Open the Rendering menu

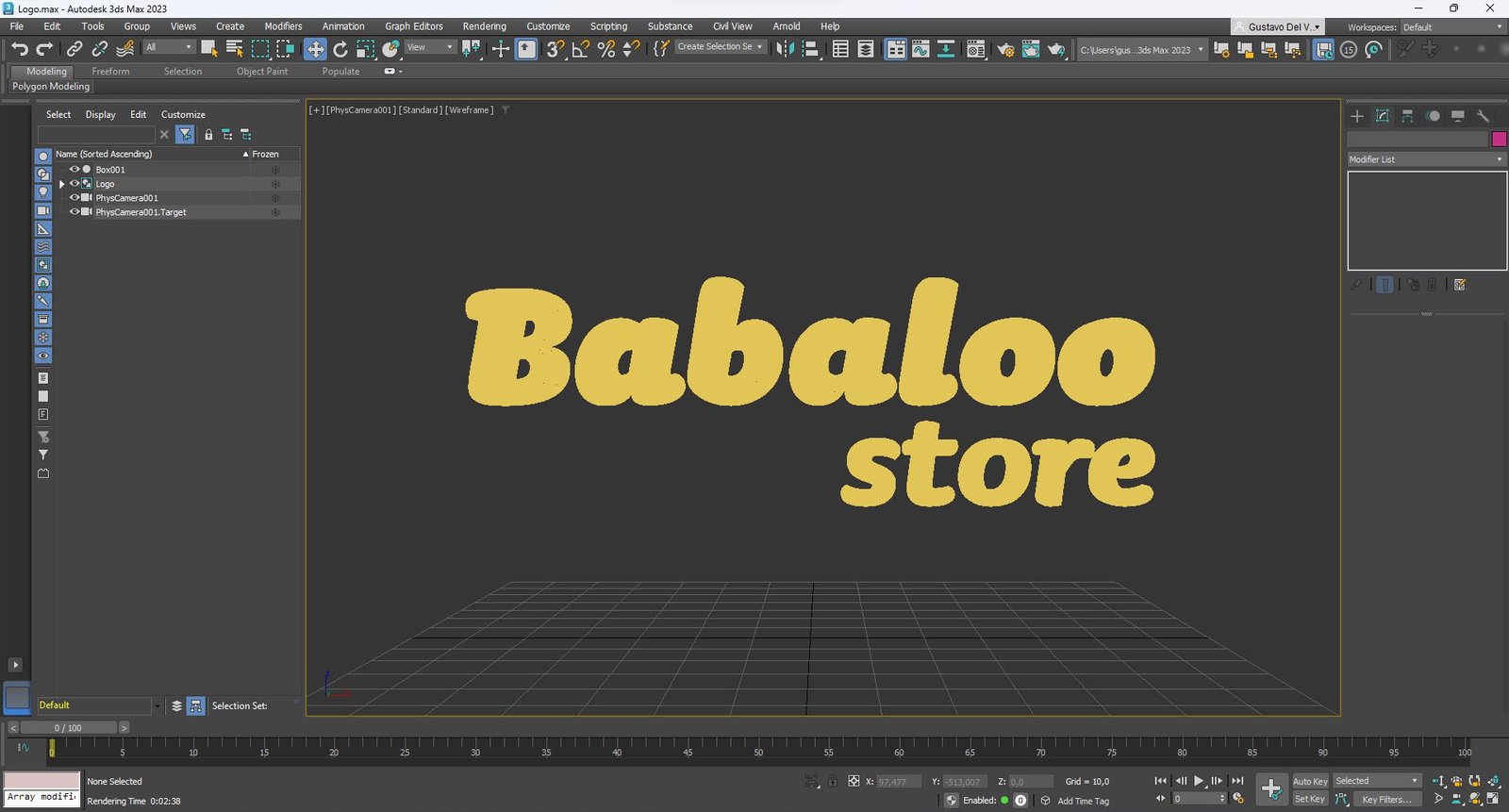click(x=484, y=26)
